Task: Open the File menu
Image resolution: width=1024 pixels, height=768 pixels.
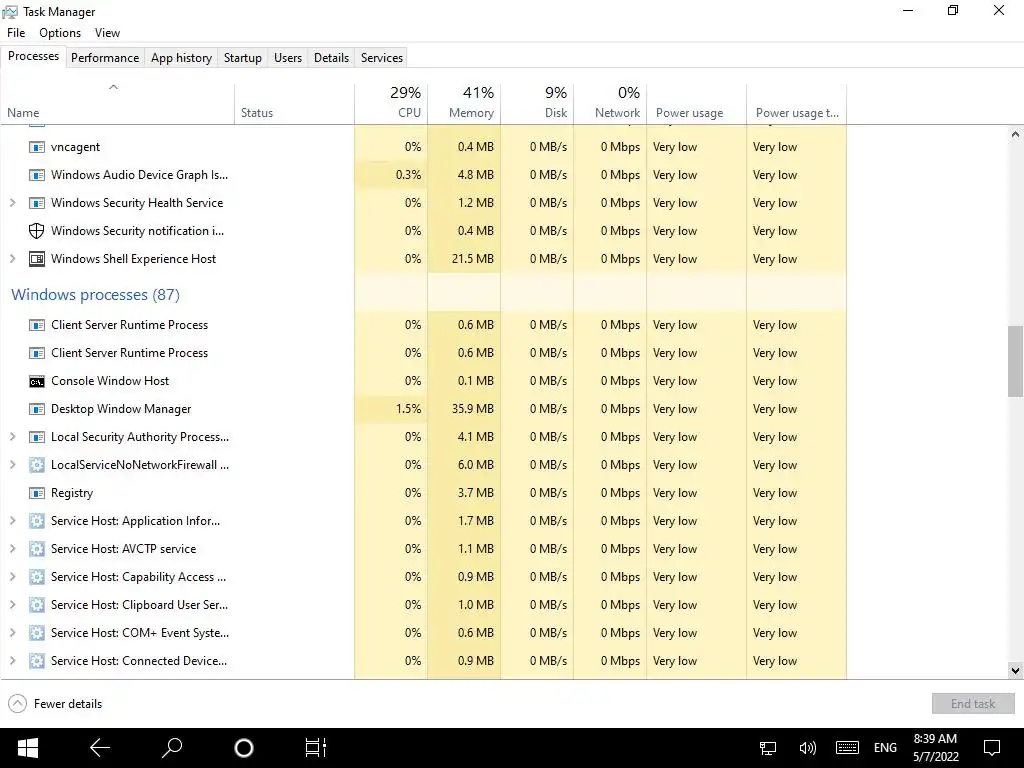Action: (x=16, y=33)
